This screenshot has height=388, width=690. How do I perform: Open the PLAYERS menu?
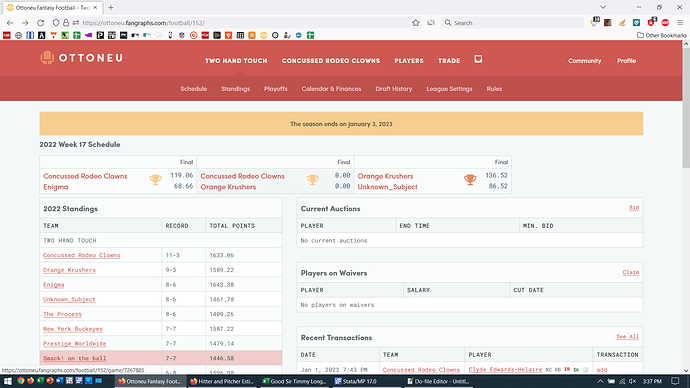tap(409, 61)
